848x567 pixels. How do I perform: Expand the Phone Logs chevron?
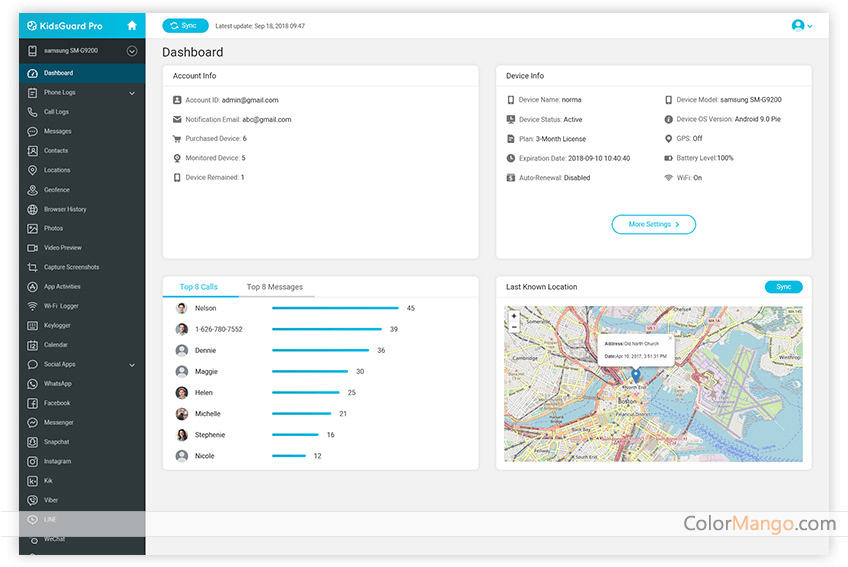point(132,93)
